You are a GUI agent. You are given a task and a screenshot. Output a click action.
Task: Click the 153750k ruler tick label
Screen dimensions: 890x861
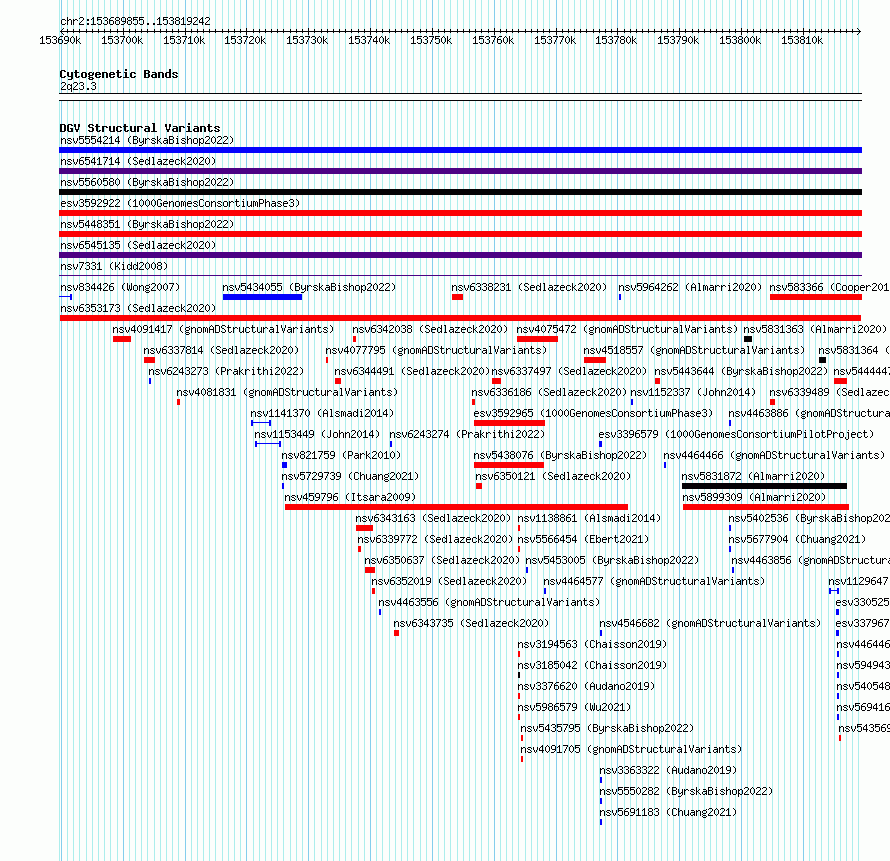tap(431, 40)
